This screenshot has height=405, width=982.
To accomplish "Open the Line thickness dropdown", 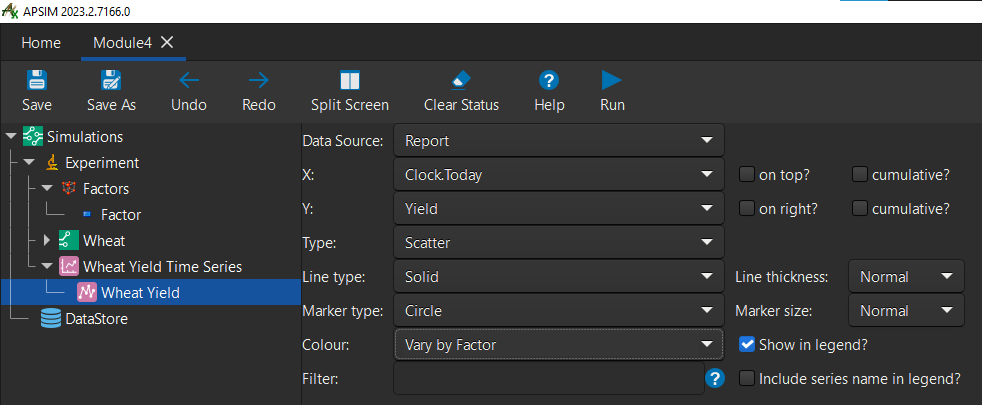I will (906, 276).
